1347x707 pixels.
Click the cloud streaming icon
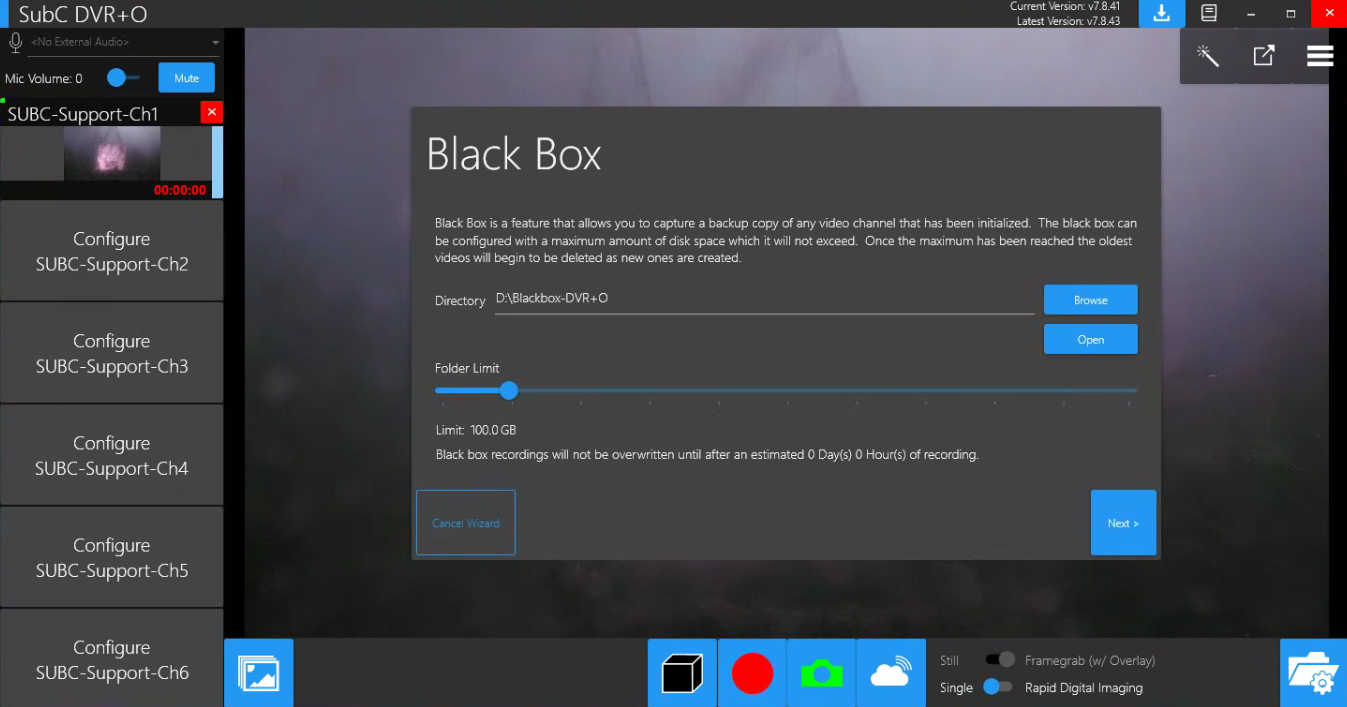890,673
